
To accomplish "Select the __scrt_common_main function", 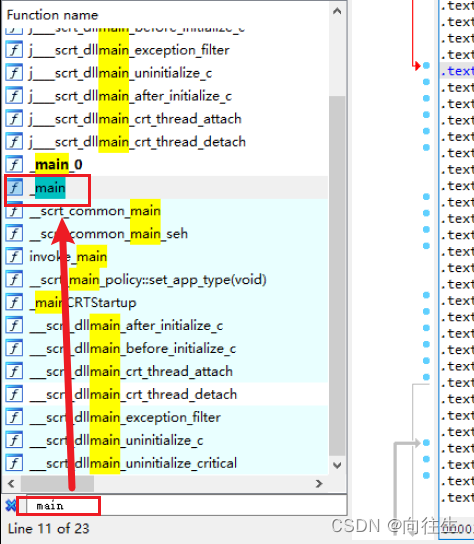I will tap(95, 211).
